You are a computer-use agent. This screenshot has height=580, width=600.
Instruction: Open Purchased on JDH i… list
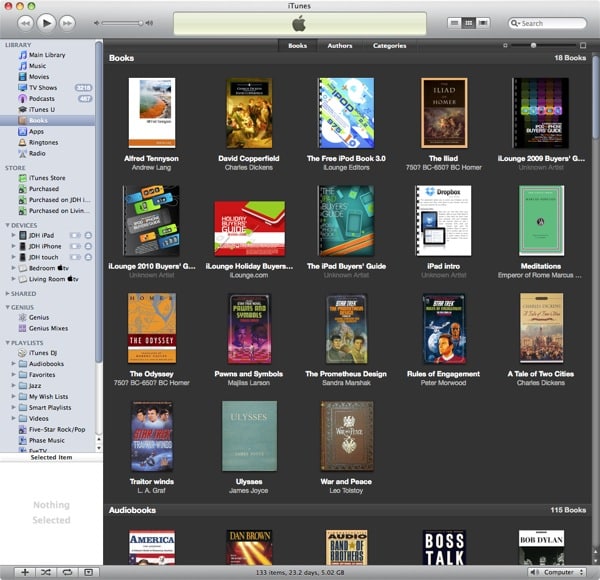click(60, 200)
